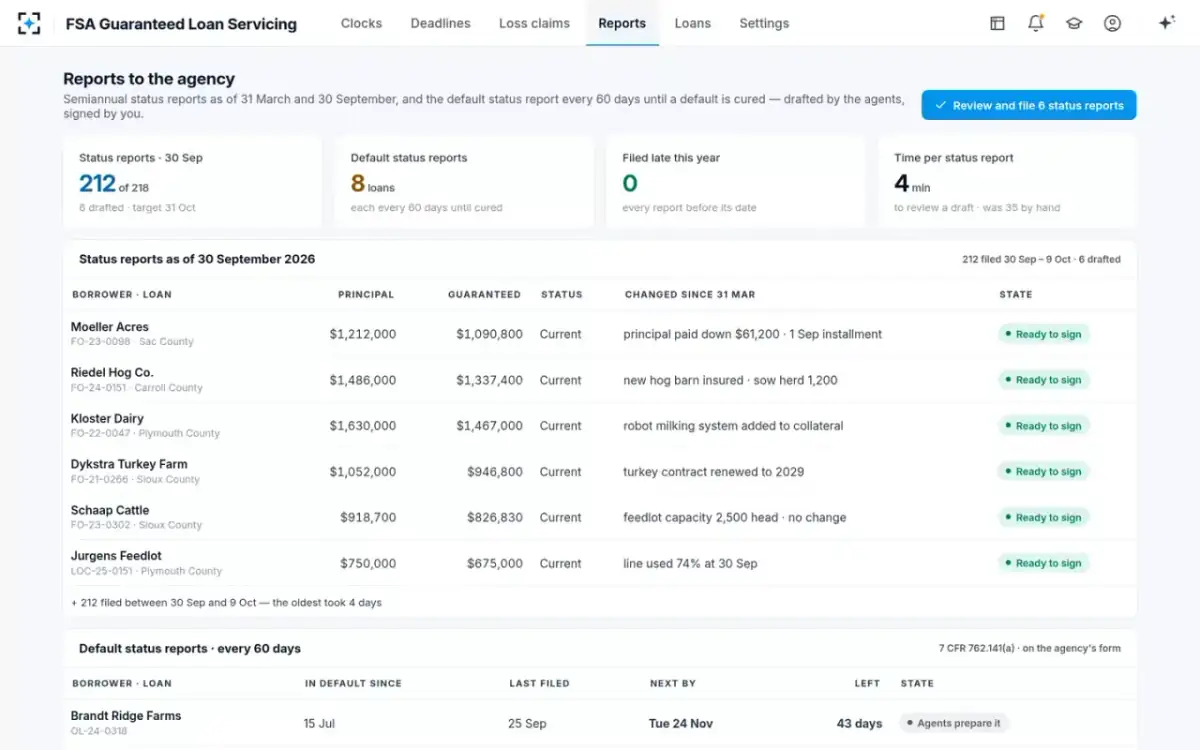Screen dimensions: 1200x750
Task: Click the CHANGED SINCE 31 MAR header
Action: [690, 295]
